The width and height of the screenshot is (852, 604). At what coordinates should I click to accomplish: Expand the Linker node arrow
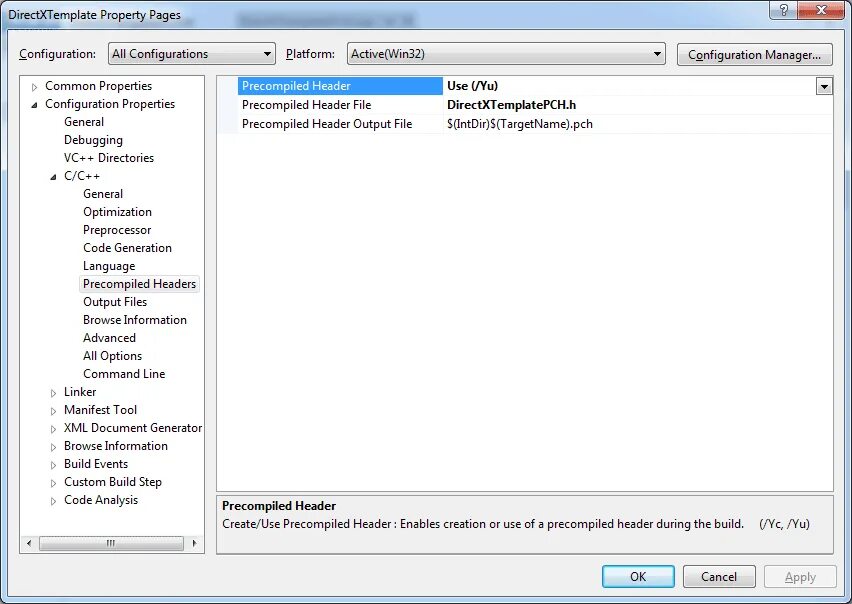(53, 393)
